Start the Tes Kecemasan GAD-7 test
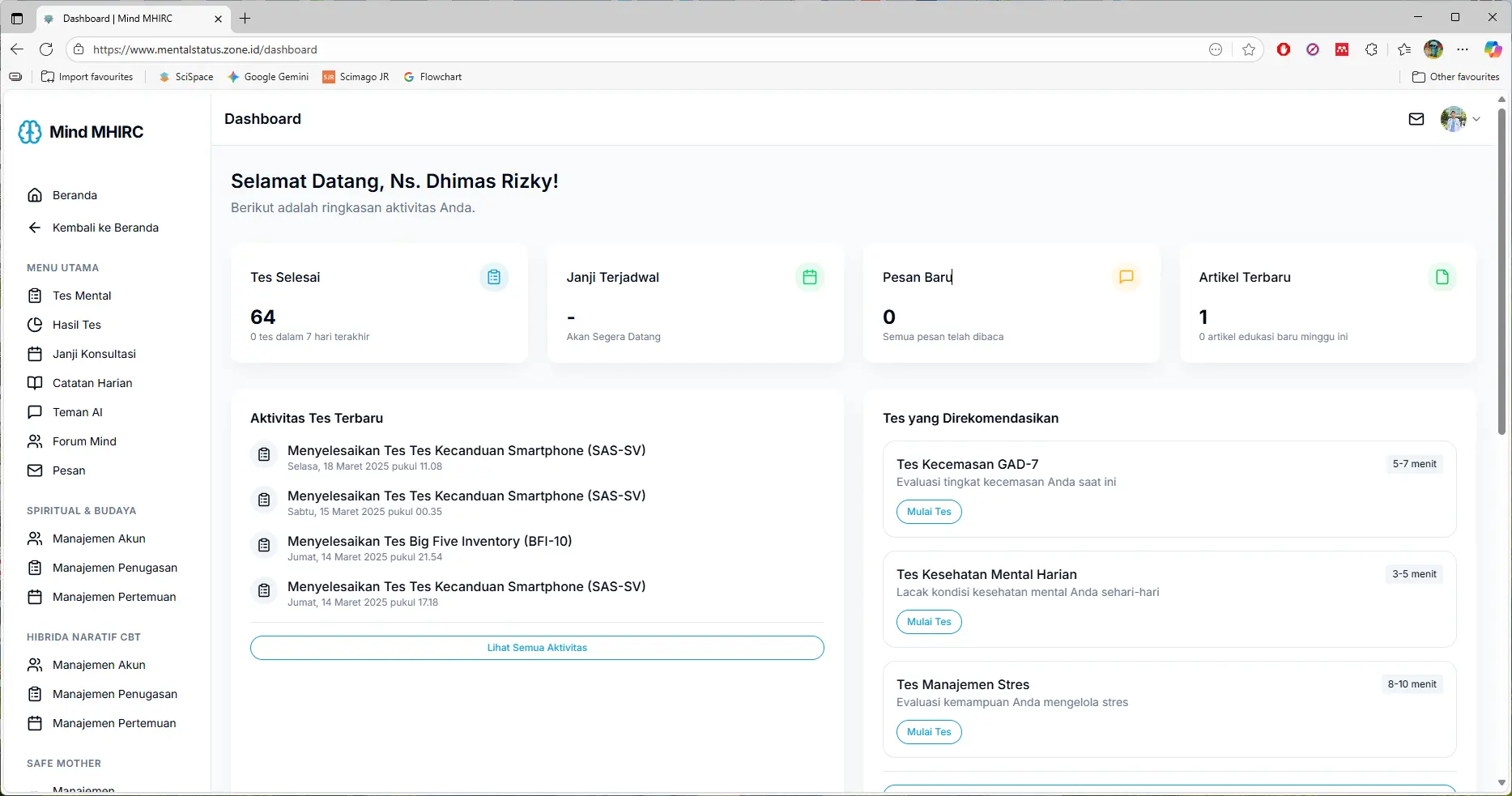 click(929, 512)
